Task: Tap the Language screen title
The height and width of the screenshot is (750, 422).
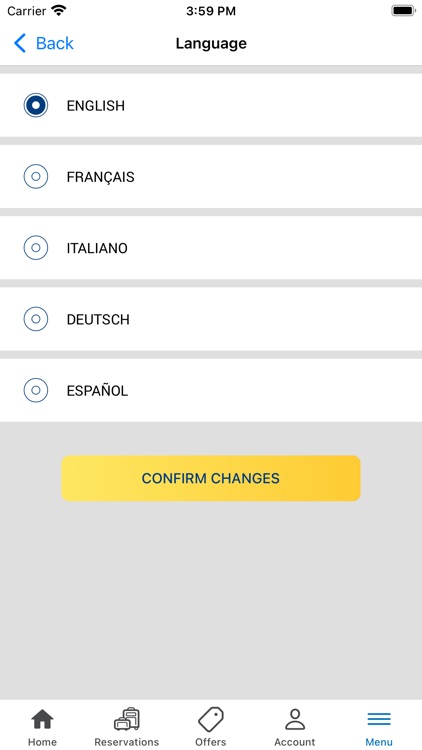Action: [211, 44]
